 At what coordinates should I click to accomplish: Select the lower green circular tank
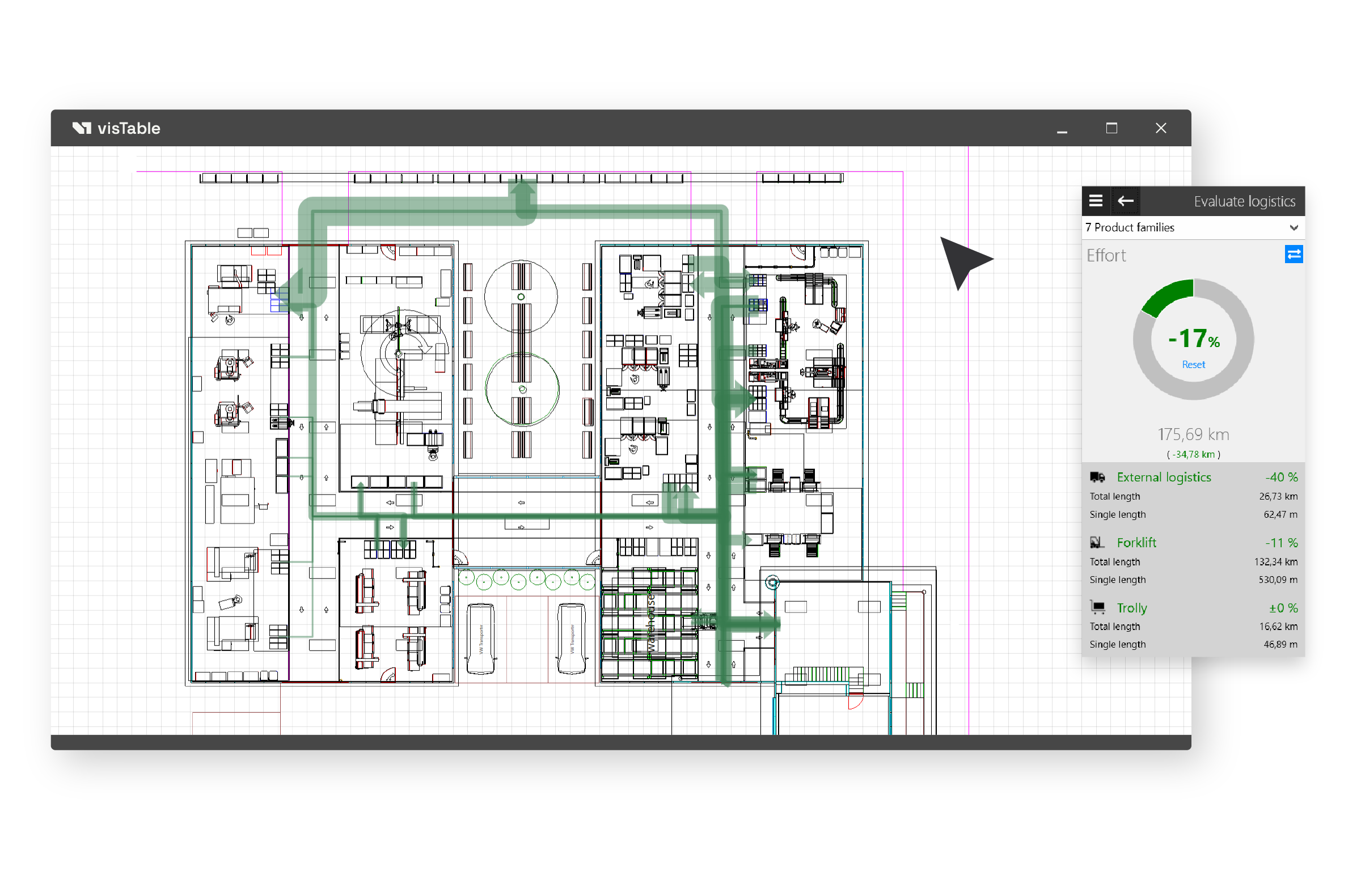[522, 390]
